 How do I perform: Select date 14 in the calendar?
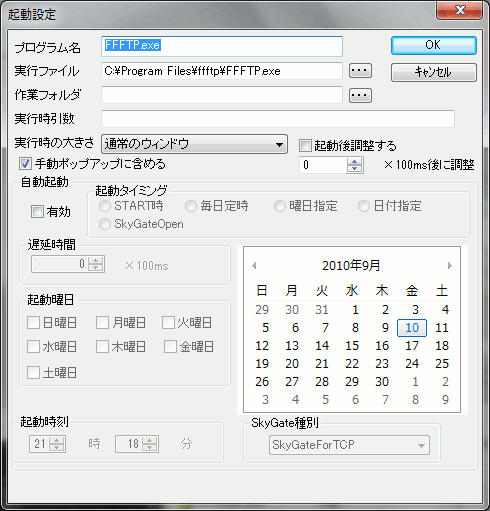(322, 346)
